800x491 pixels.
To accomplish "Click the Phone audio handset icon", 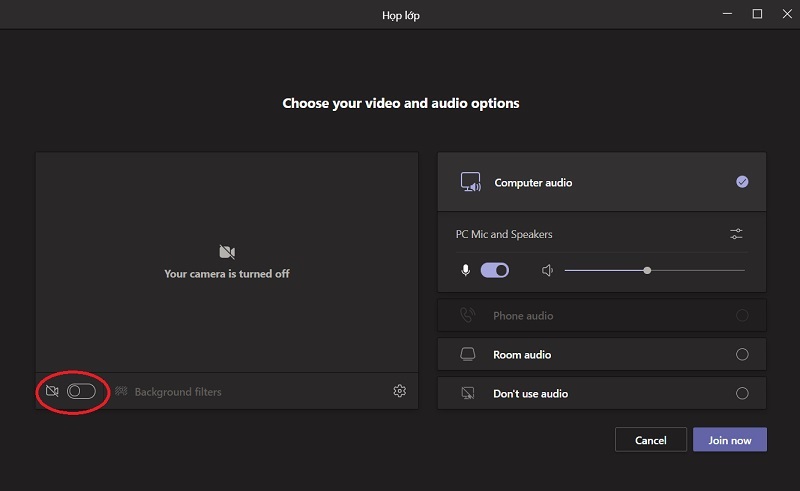I will point(467,315).
